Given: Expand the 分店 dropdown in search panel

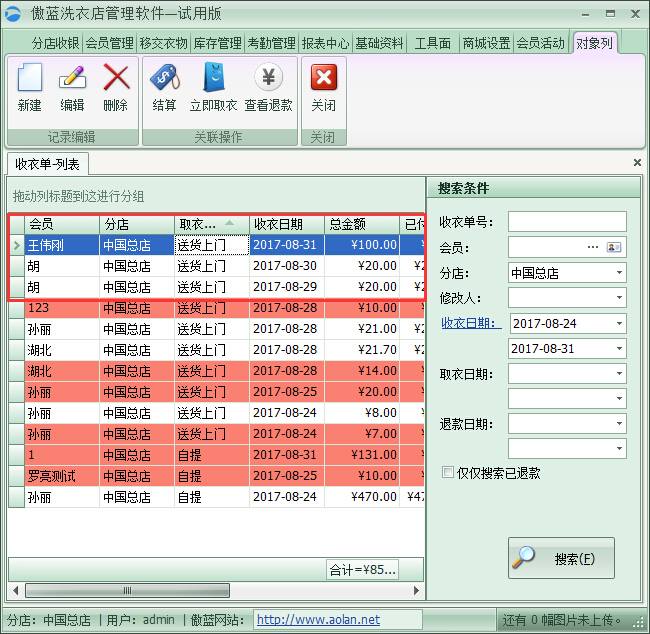Looking at the screenshot, I should point(618,273).
